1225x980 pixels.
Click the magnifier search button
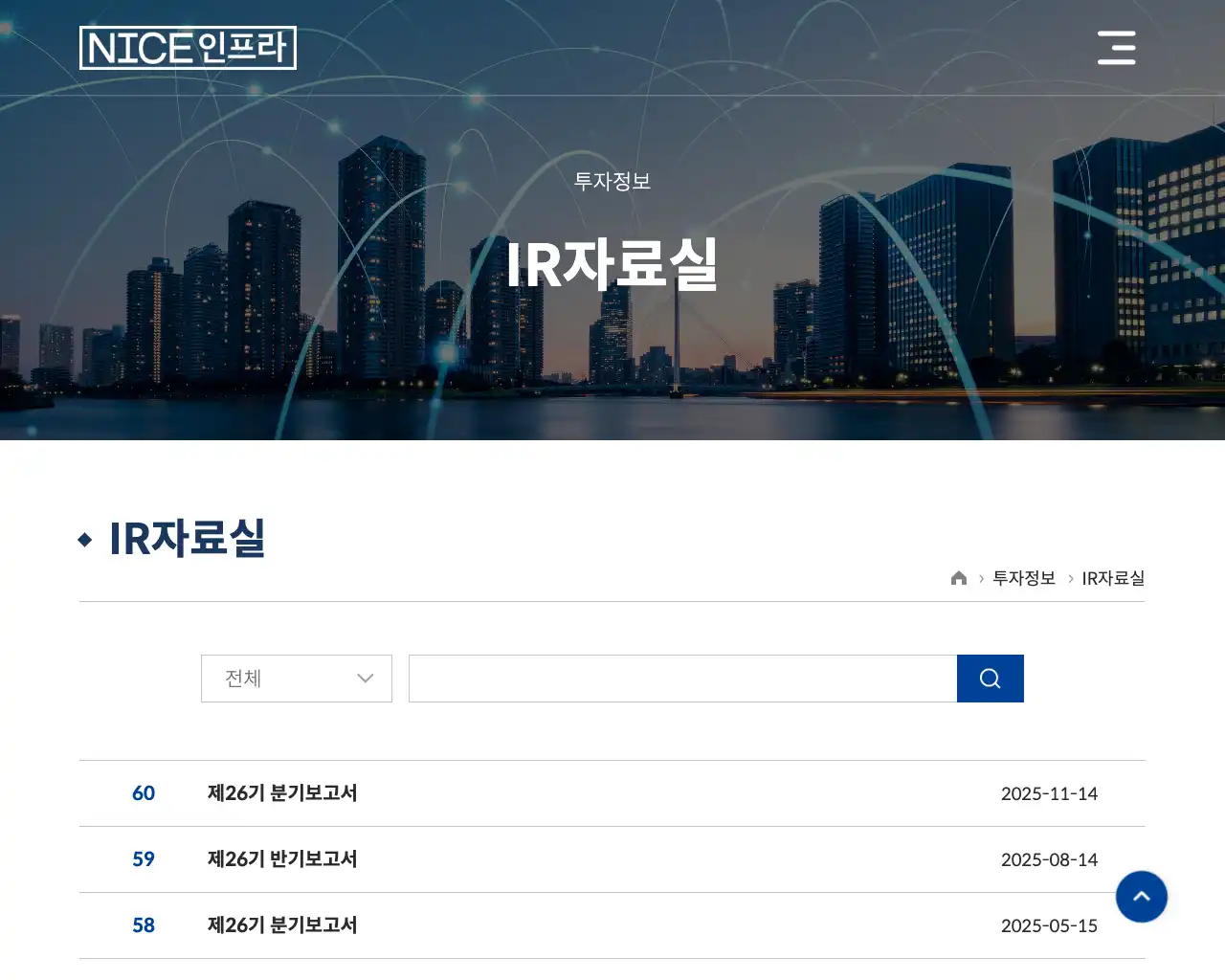[990, 679]
